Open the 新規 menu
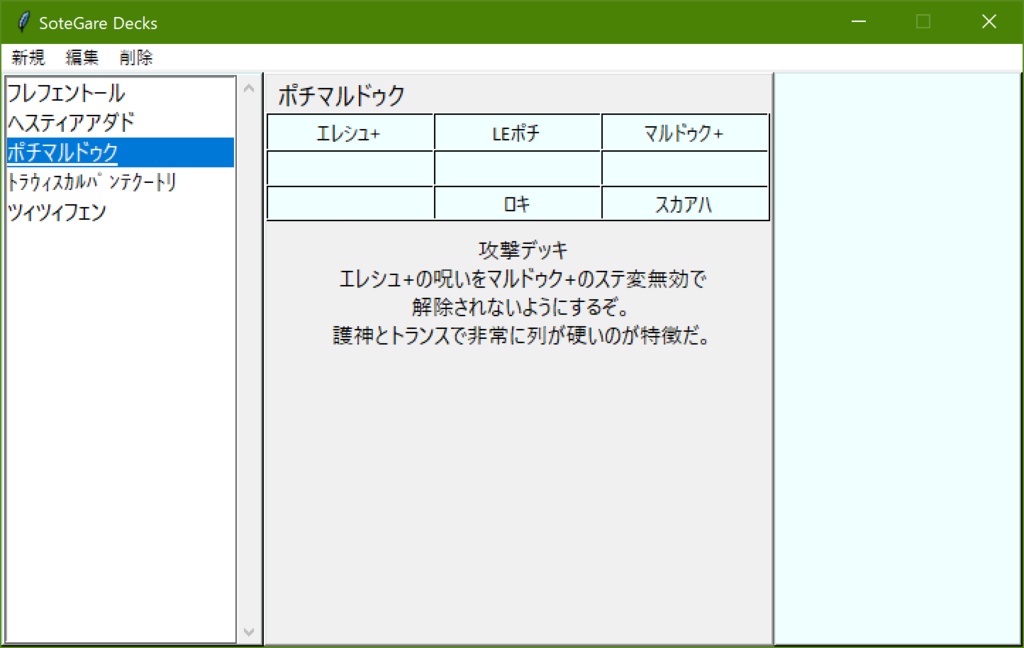Viewport: 1024px width, 648px height. (28, 57)
